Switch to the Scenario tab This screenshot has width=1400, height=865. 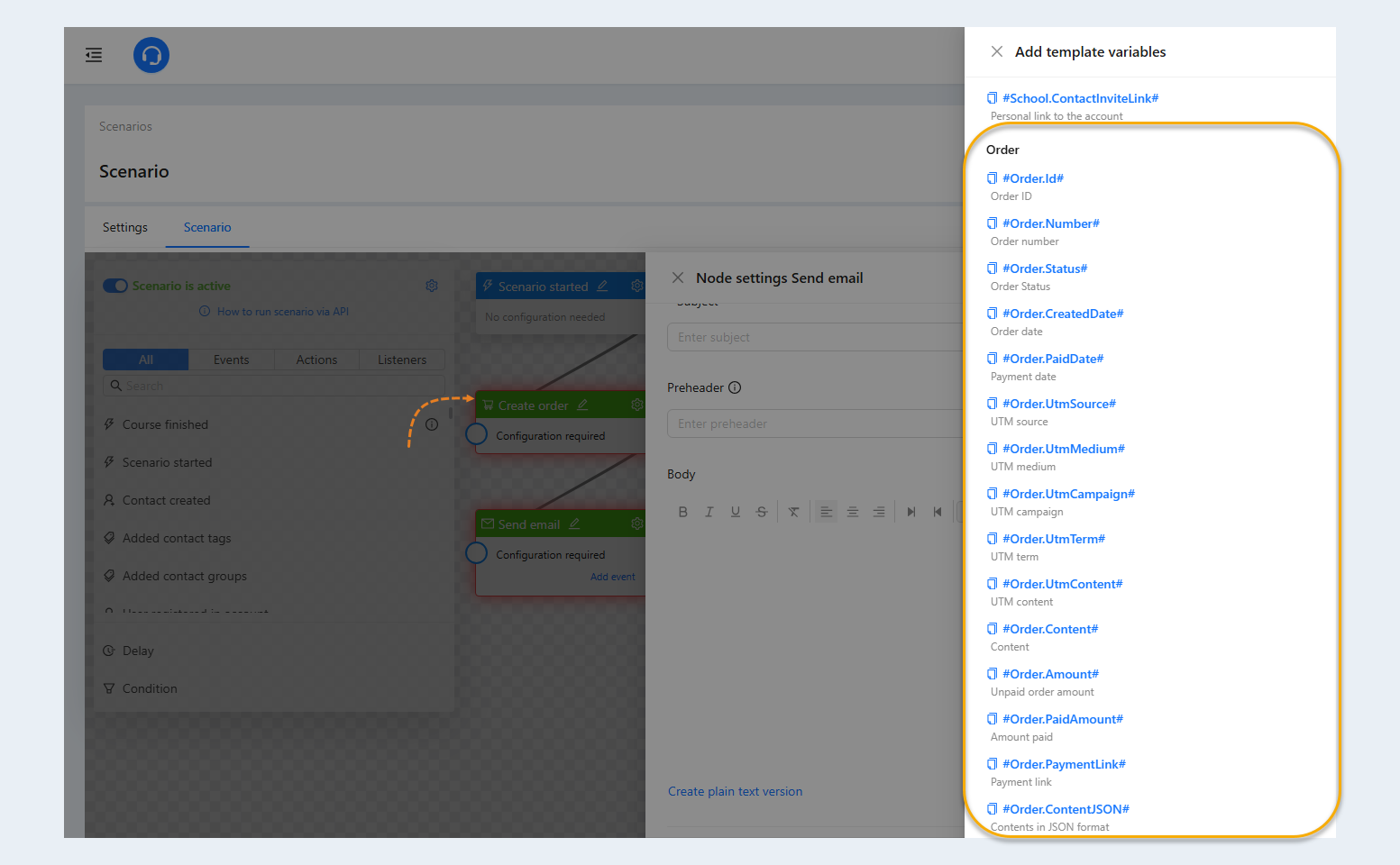tap(207, 227)
